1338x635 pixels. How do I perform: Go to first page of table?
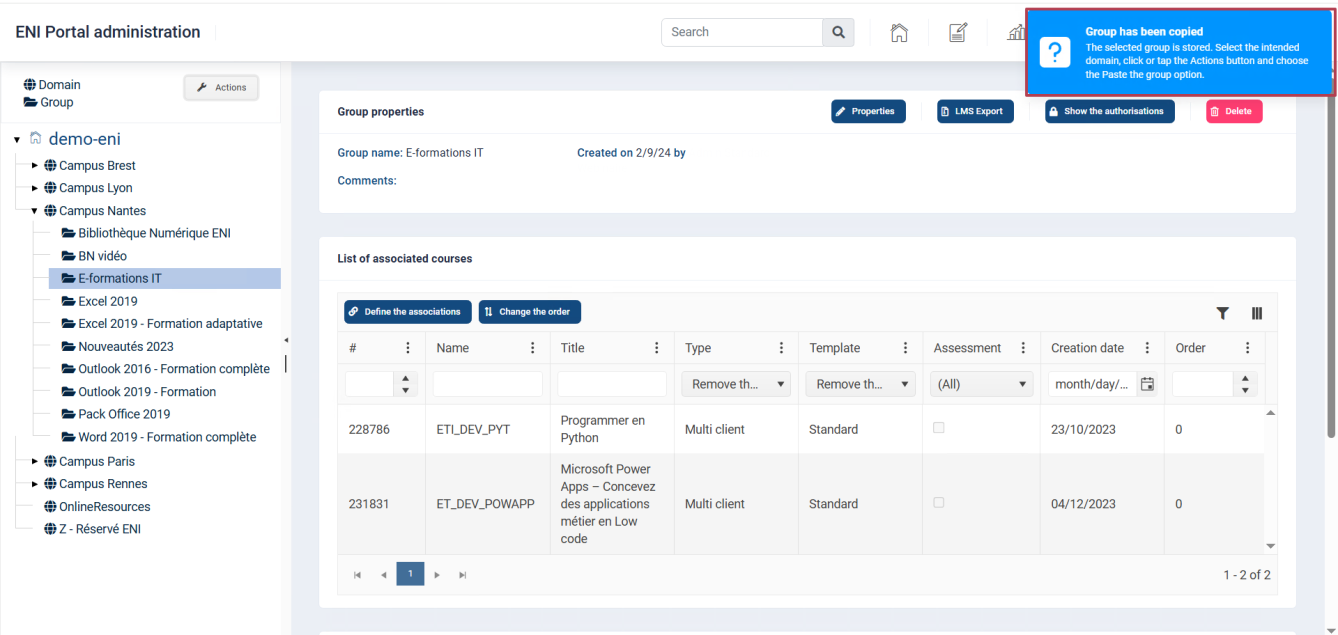tap(358, 575)
